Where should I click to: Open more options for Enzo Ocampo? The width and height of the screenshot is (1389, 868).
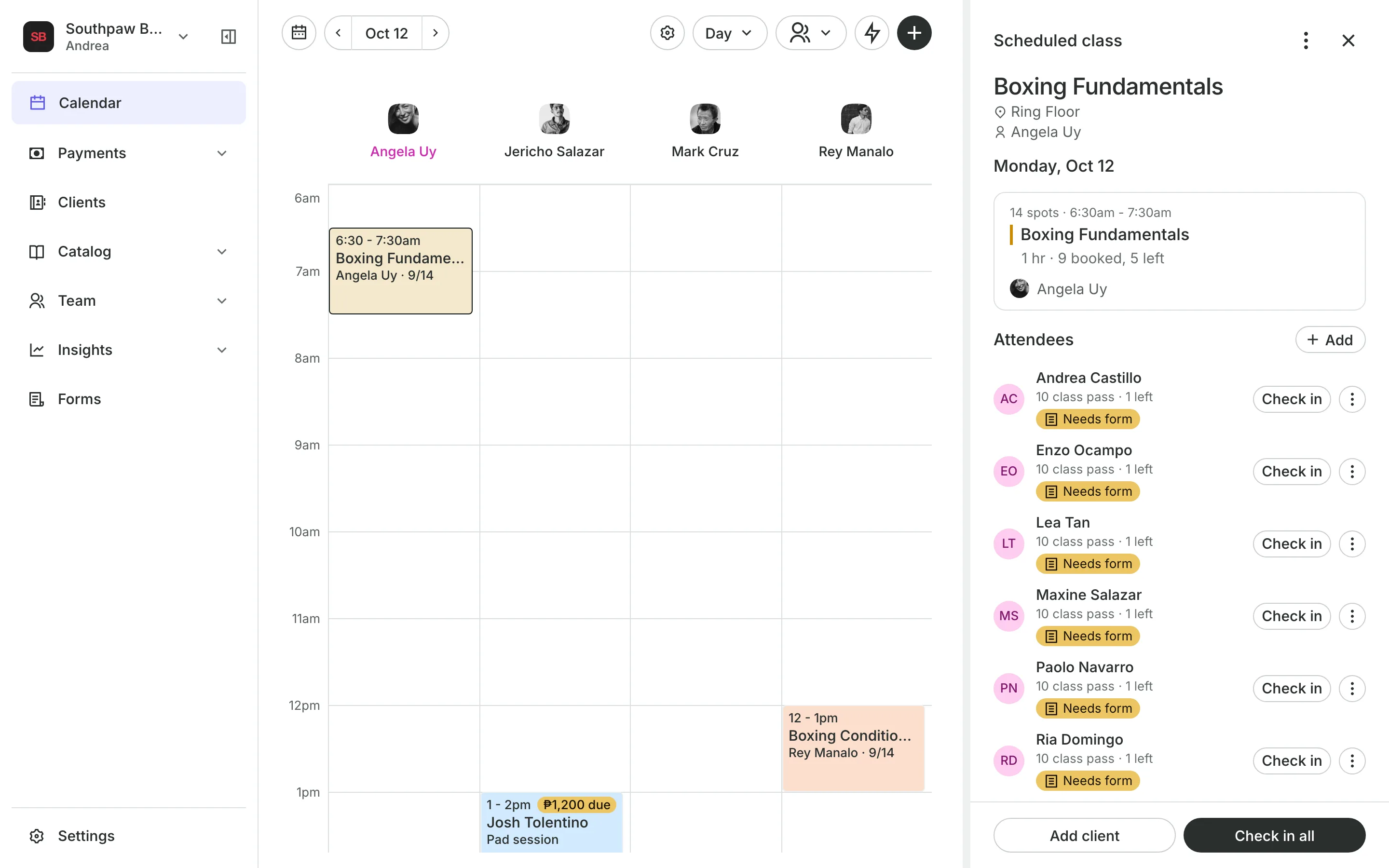coord(1352,471)
